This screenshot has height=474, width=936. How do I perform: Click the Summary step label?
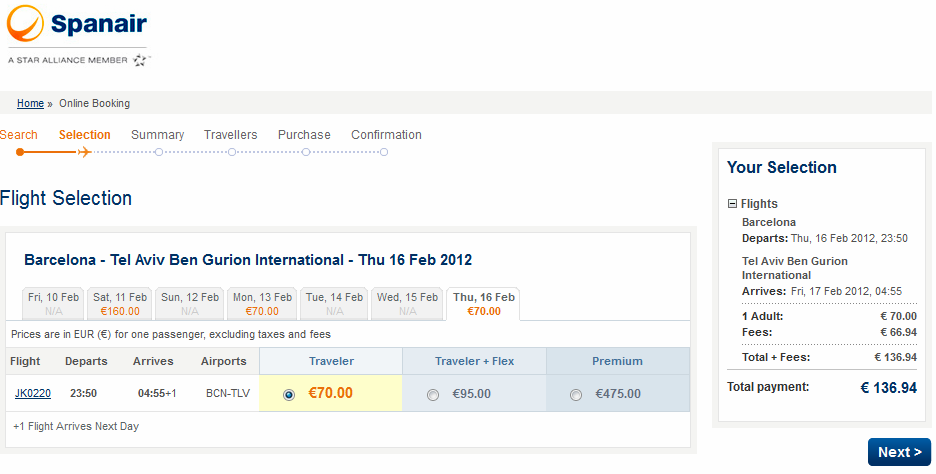pyautogui.click(x=158, y=135)
